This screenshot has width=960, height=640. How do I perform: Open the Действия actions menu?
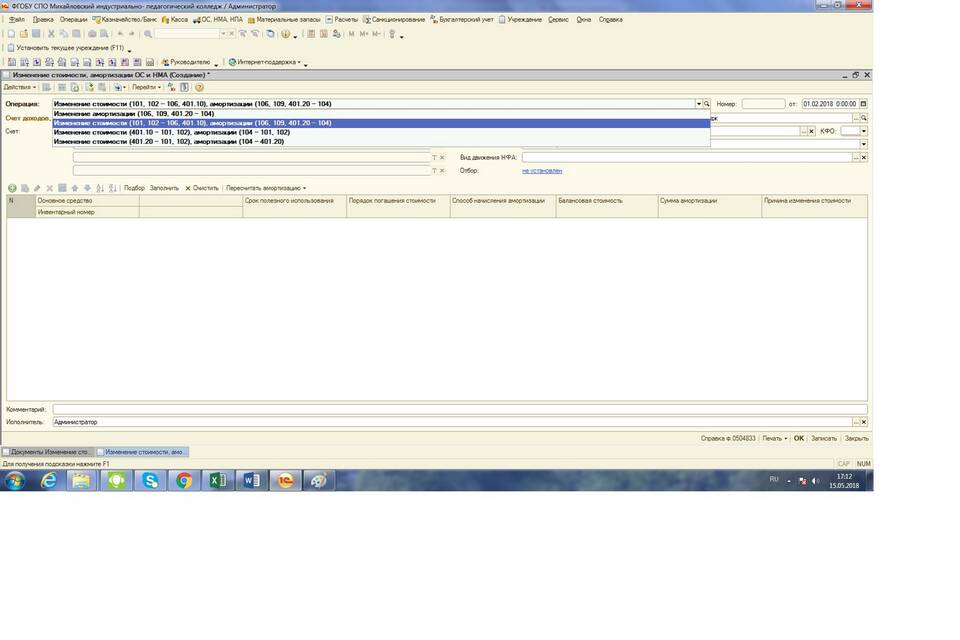20,87
